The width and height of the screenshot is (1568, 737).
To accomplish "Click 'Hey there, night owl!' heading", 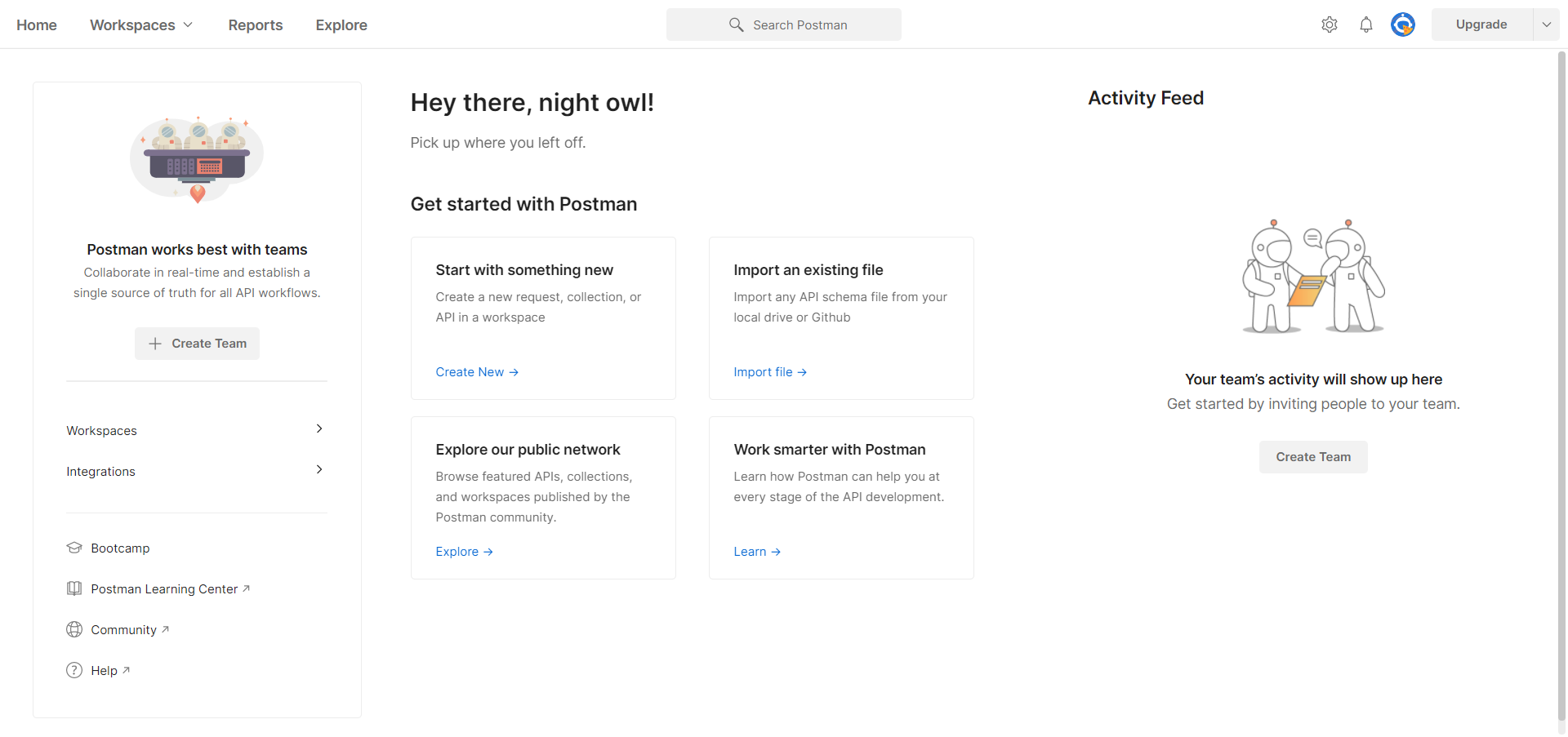I will click(532, 103).
